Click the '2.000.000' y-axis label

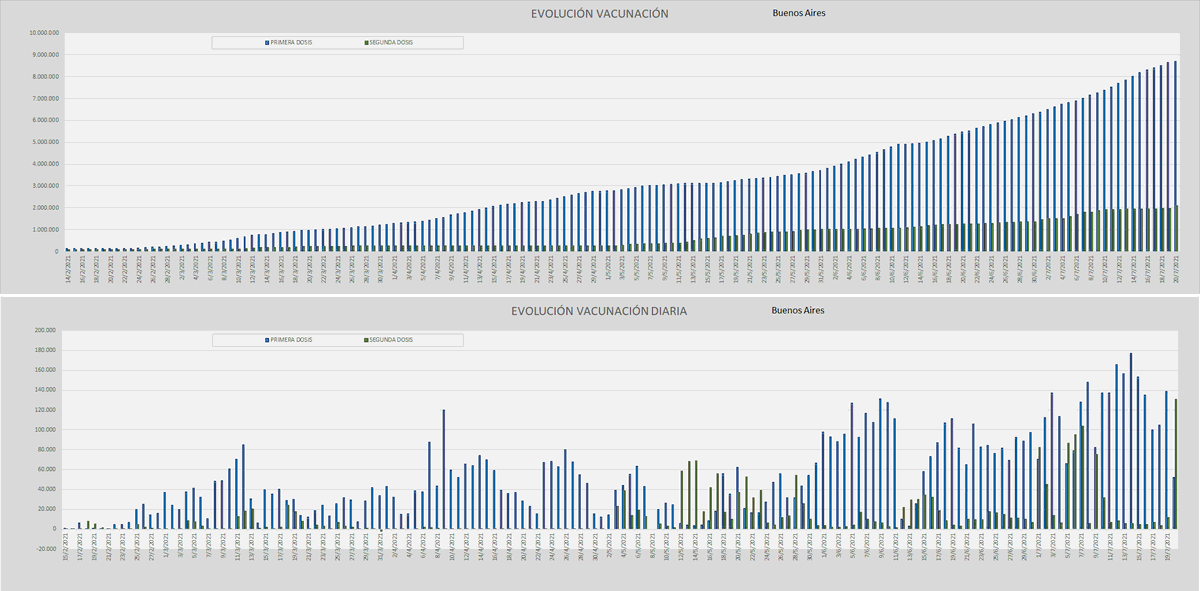[x=46, y=208]
